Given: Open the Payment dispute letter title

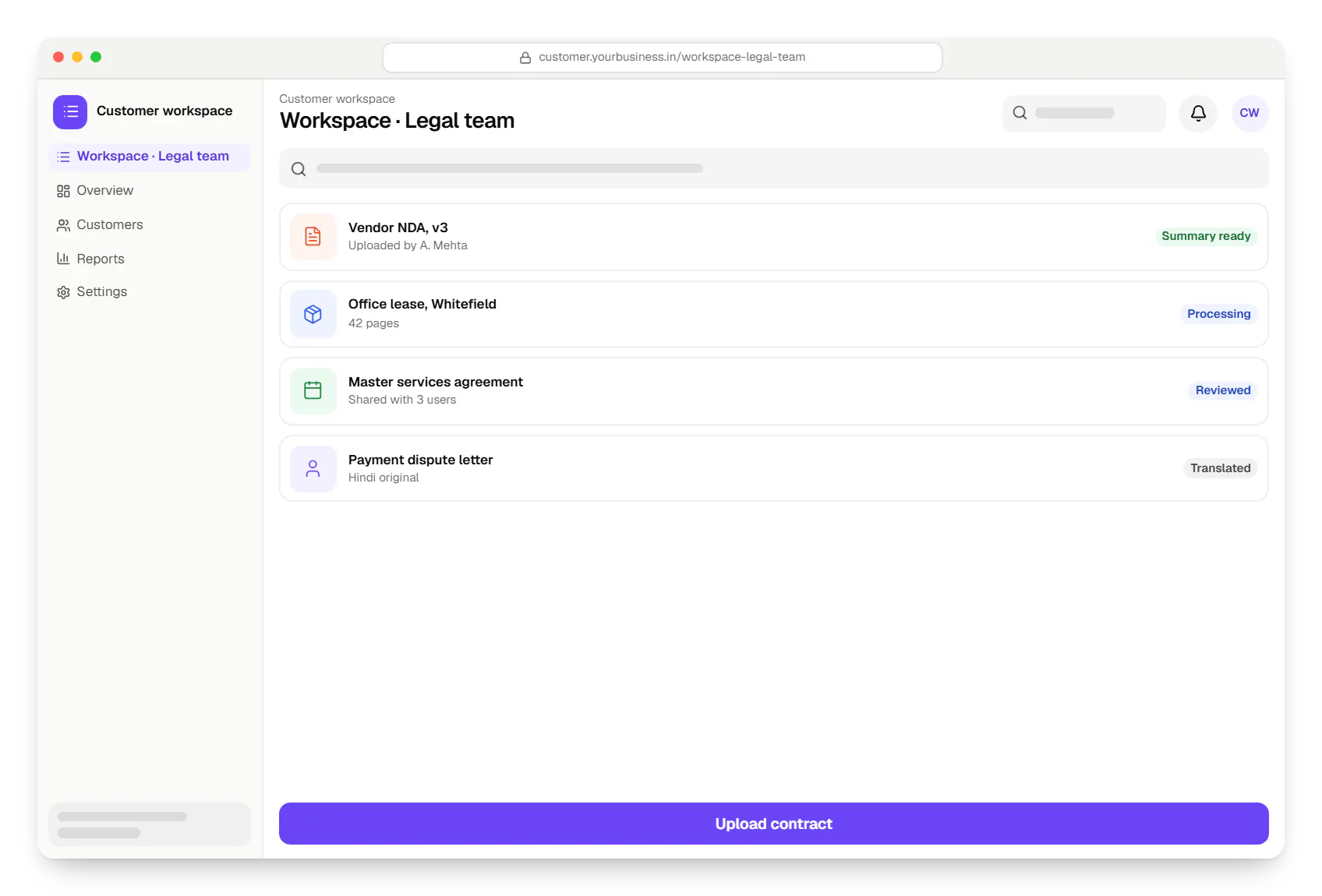Looking at the screenshot, I should tap(420, 460).
